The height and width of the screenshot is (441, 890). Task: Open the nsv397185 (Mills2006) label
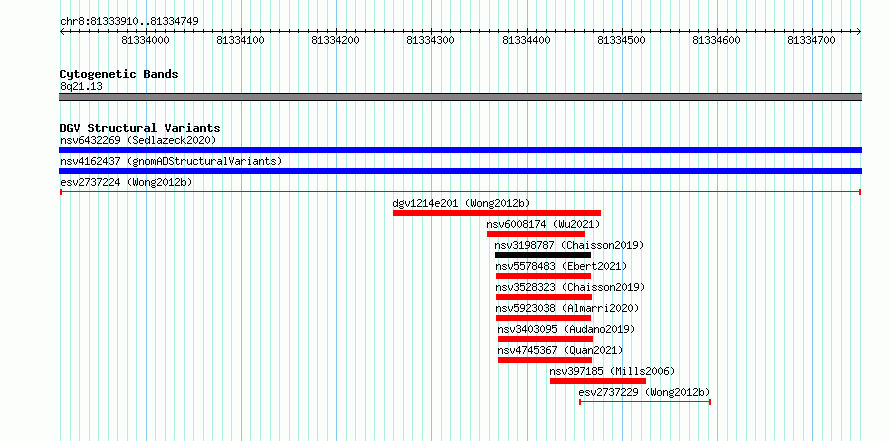[612, 371]
